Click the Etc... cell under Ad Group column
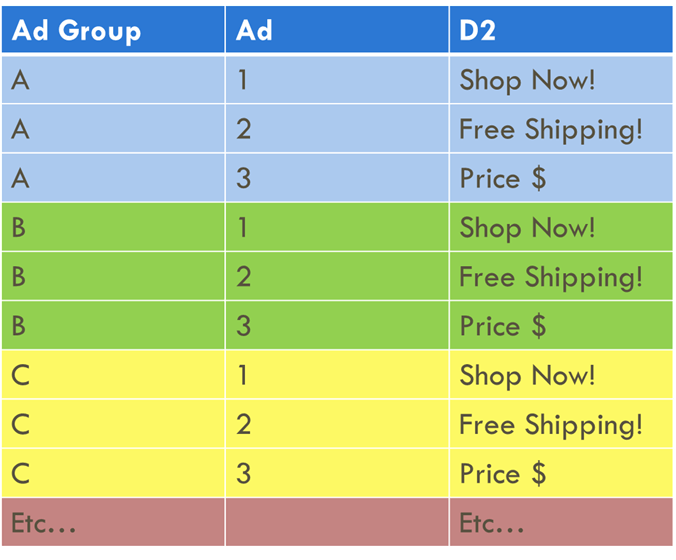 [44, 523]
